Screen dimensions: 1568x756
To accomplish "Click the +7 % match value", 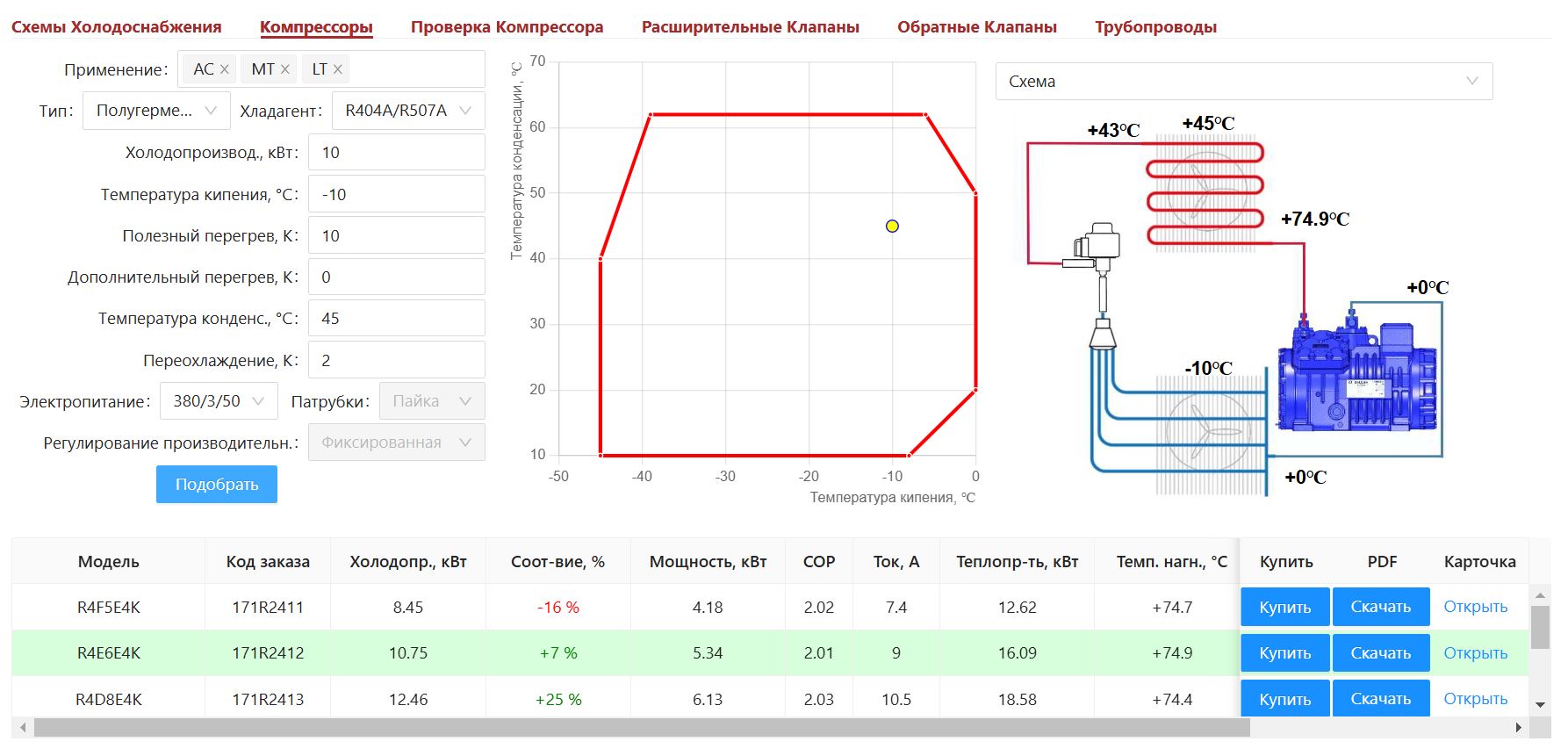I will coord(558,653).
